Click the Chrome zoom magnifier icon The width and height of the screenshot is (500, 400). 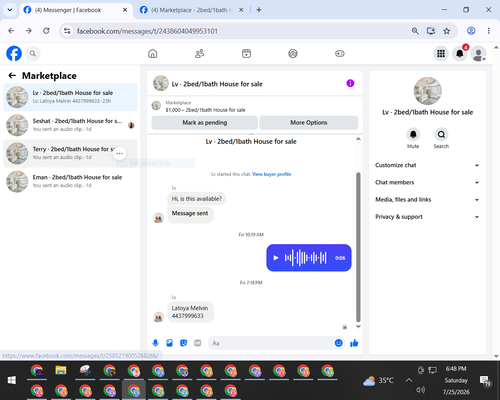click(x=415, y=31)
